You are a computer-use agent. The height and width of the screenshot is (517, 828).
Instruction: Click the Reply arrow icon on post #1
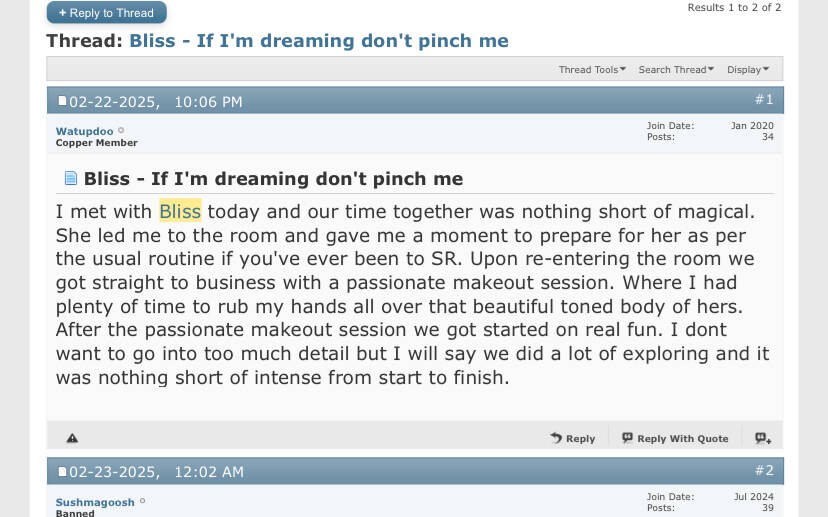click(x=556, y=438)
